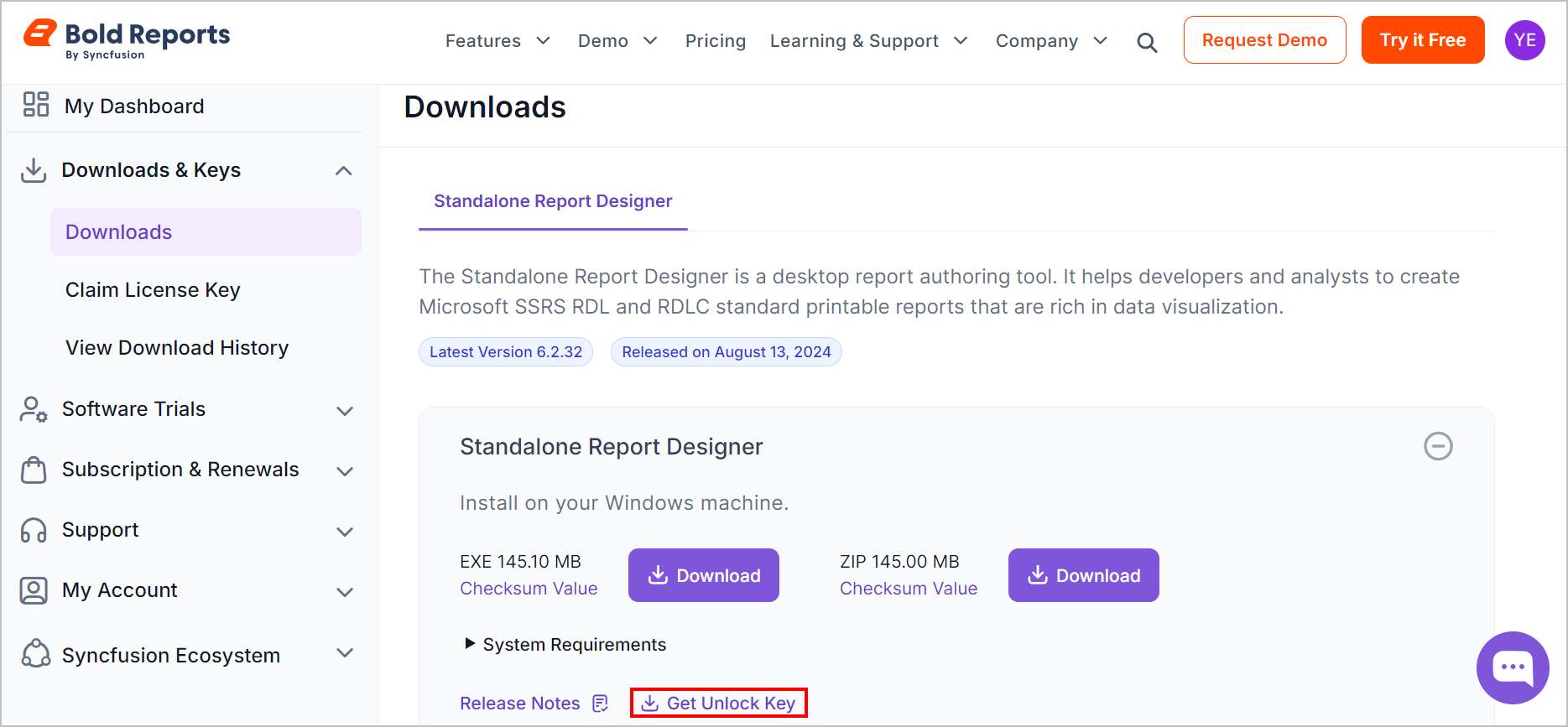This screenshot has width=1568, height=727.
Task: Expand the Software Trials chevron
Action: [x=344, y=411]
